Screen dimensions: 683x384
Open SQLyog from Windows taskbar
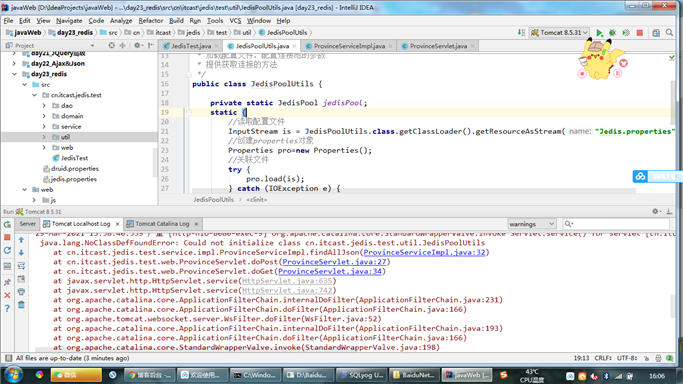361,375
